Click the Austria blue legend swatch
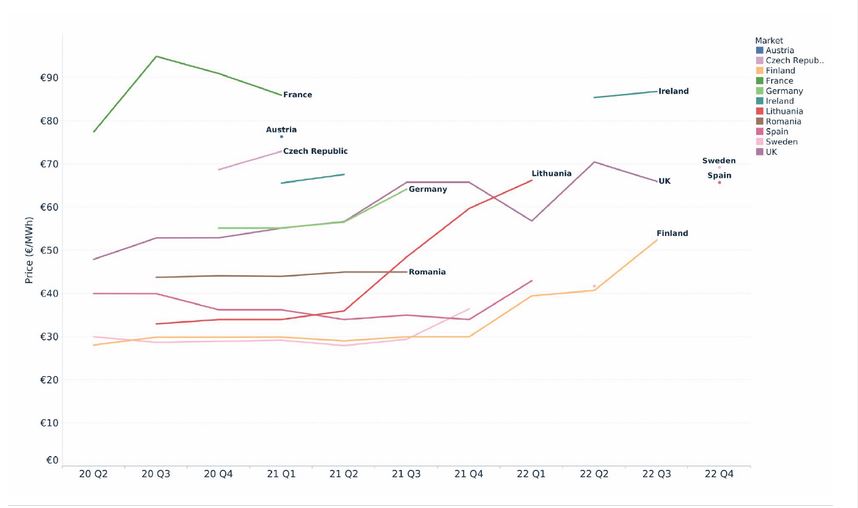Viewport: 858px width, 508px height. (759, 50)
